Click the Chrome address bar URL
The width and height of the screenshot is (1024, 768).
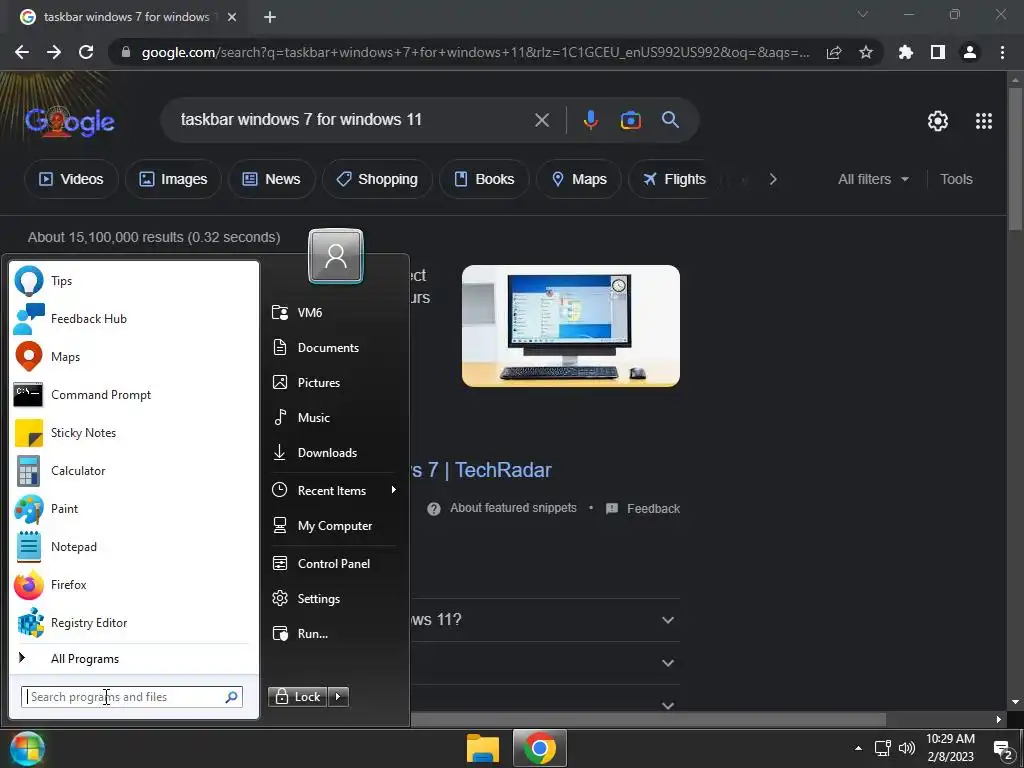click(475, 52)
